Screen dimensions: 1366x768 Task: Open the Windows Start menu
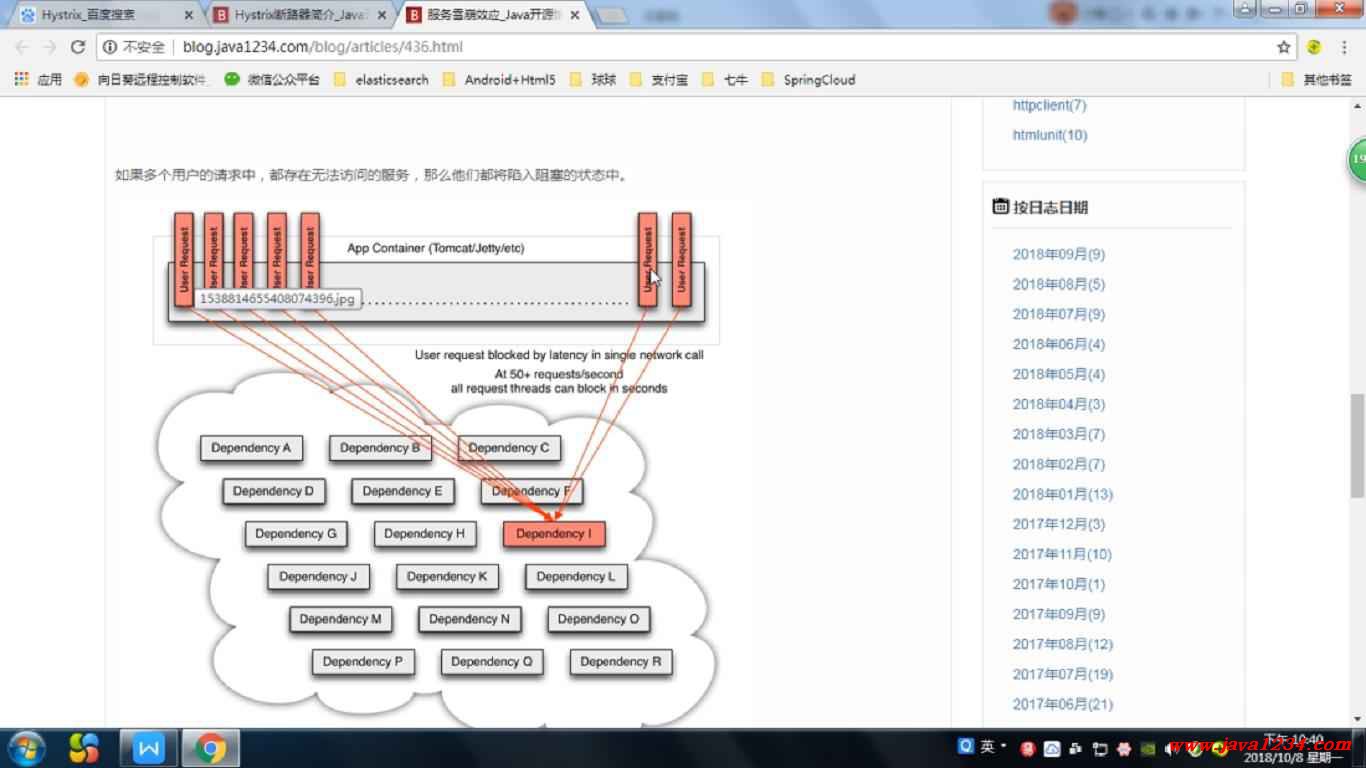(27, 748)
